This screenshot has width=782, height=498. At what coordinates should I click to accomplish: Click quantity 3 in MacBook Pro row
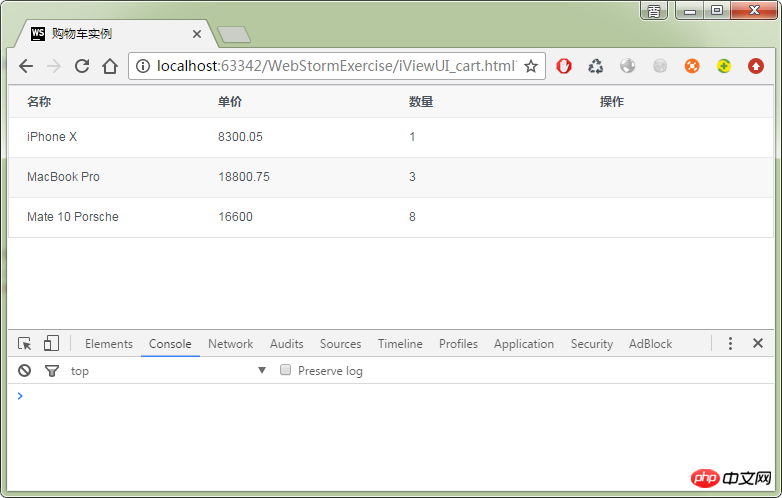point(412,177)
